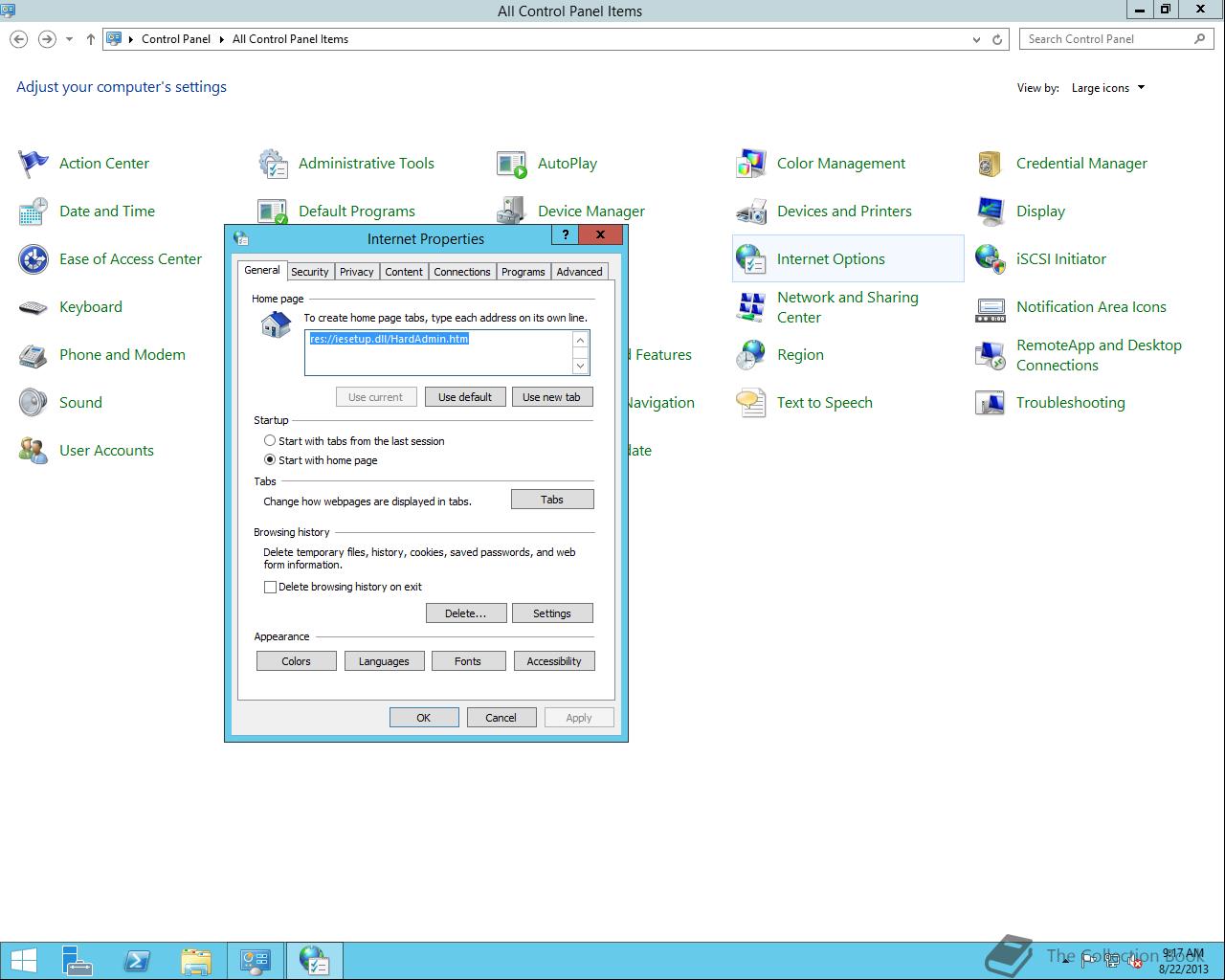
Task: Click Control Panel in the breadcrumb path
Action: (x=176, y=39)
